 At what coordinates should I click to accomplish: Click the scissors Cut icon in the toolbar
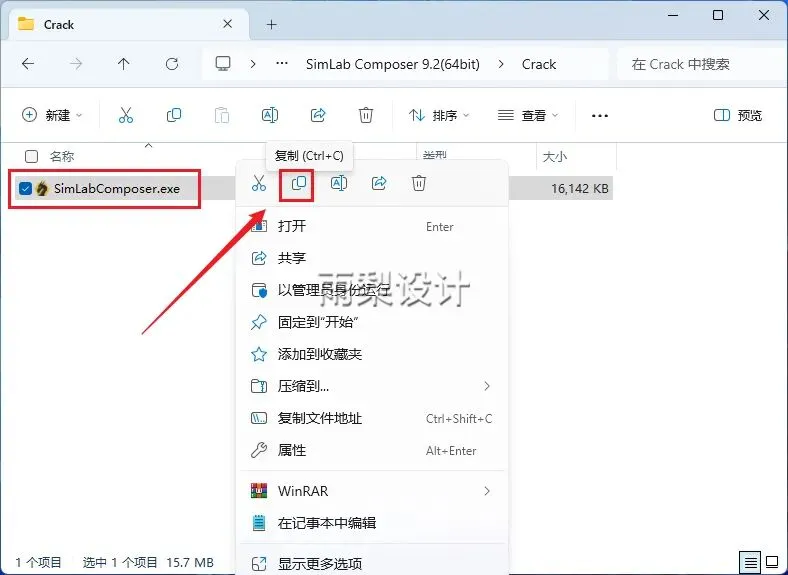click(126, 115)
